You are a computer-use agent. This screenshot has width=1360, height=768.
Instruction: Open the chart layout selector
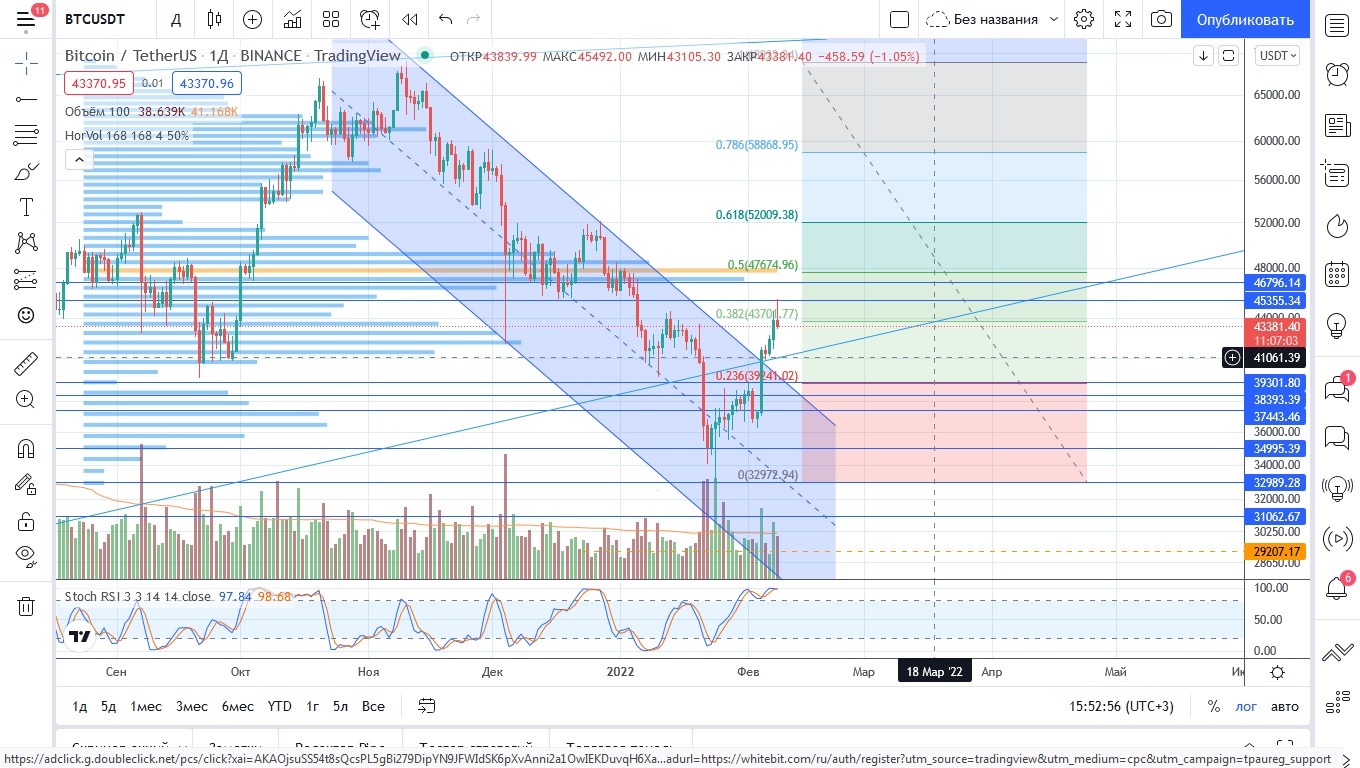point(899,19)
